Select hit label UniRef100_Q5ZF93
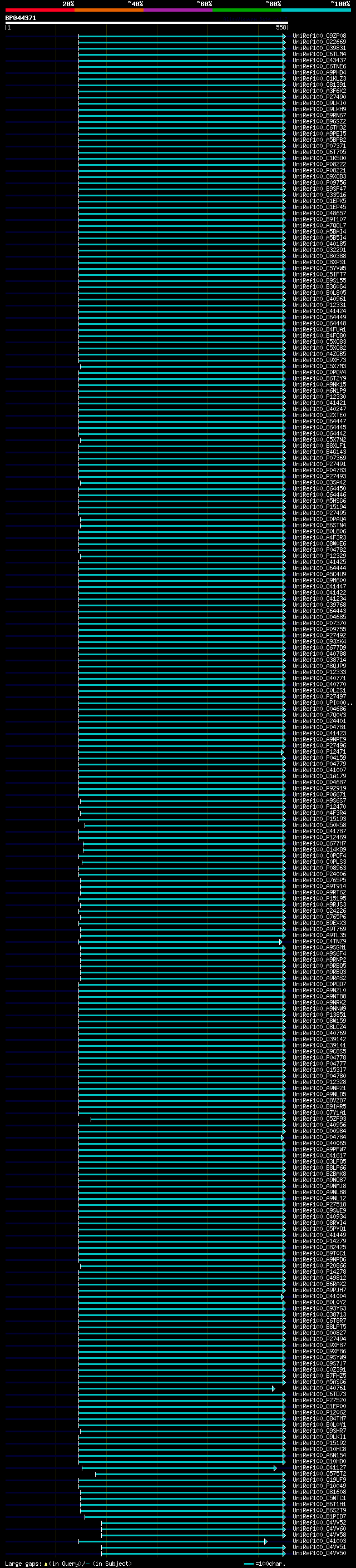The image size is (356, 1568). 319,1119
